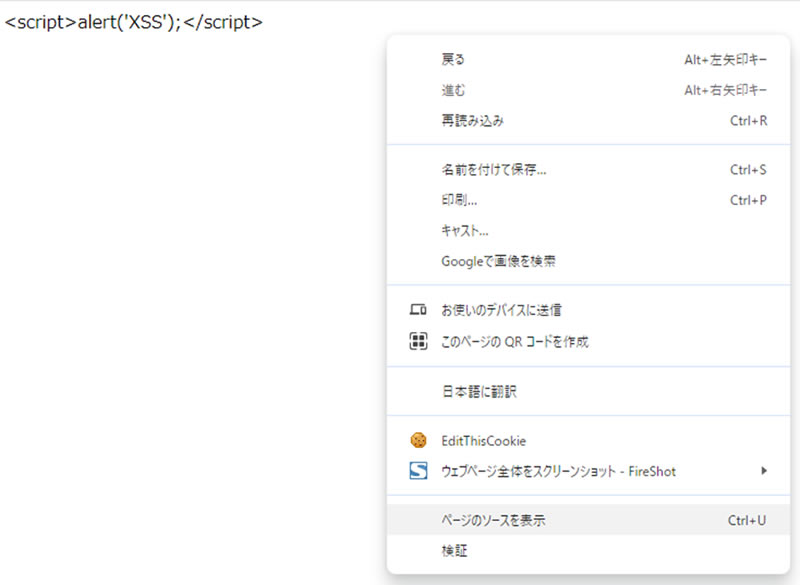The image size is (800, 585).
Task: Open ウェブページ全体をスクリーンショット - FireShot entry
Action: pos(588,471)
